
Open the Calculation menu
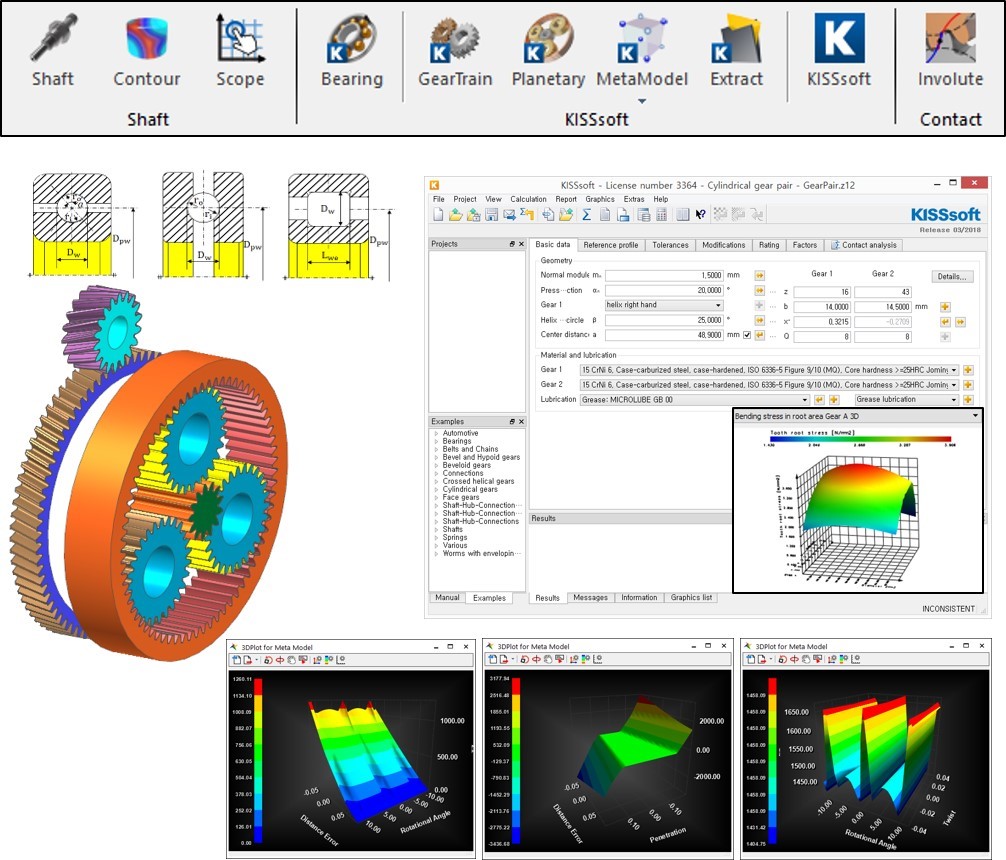click(x=528, y=199)
